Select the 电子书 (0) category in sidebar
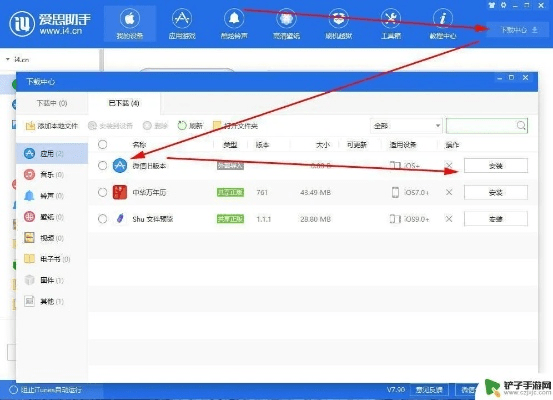 coord(52,259)
